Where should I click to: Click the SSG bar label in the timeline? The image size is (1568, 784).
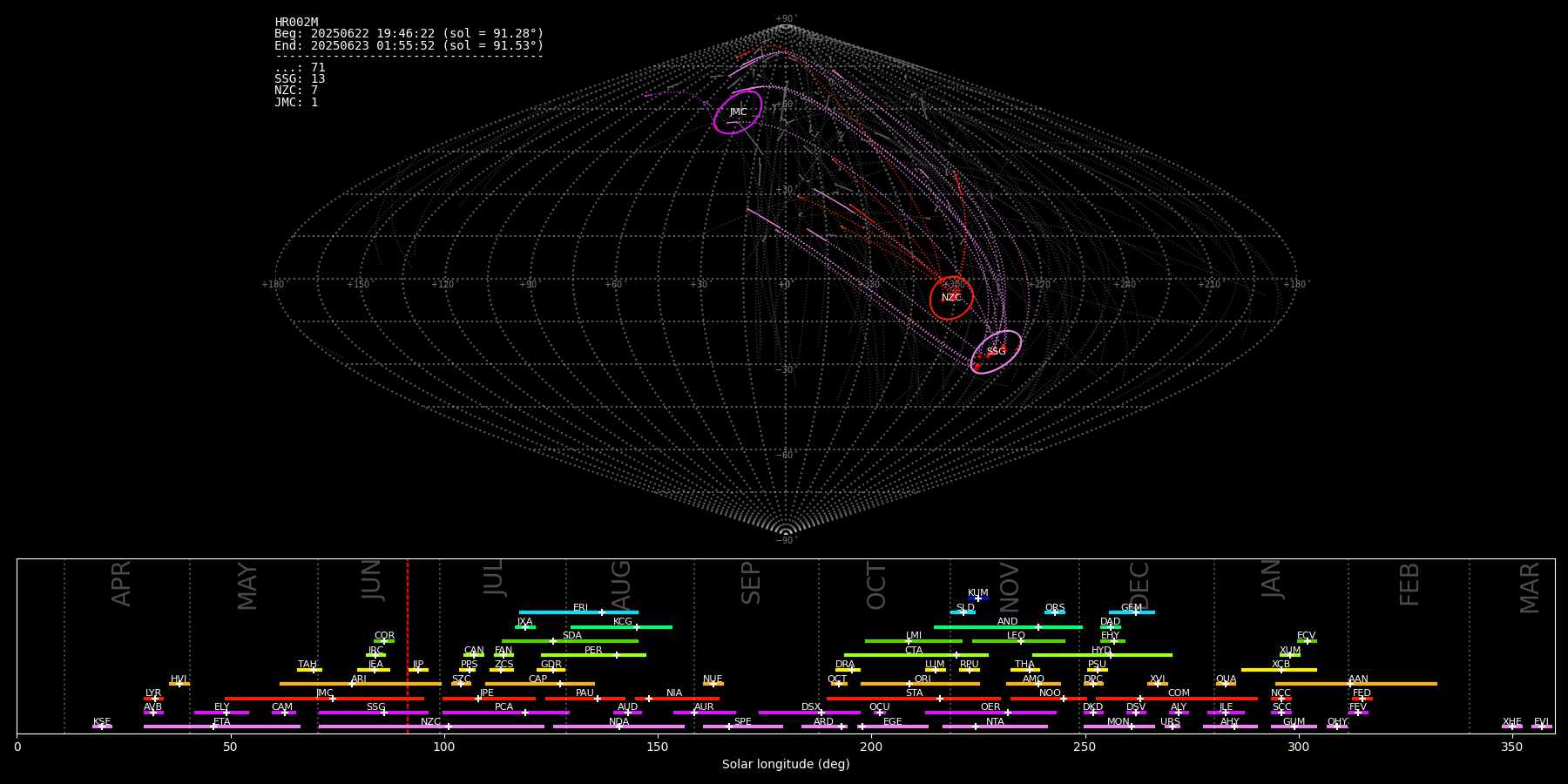pos(375,707)
